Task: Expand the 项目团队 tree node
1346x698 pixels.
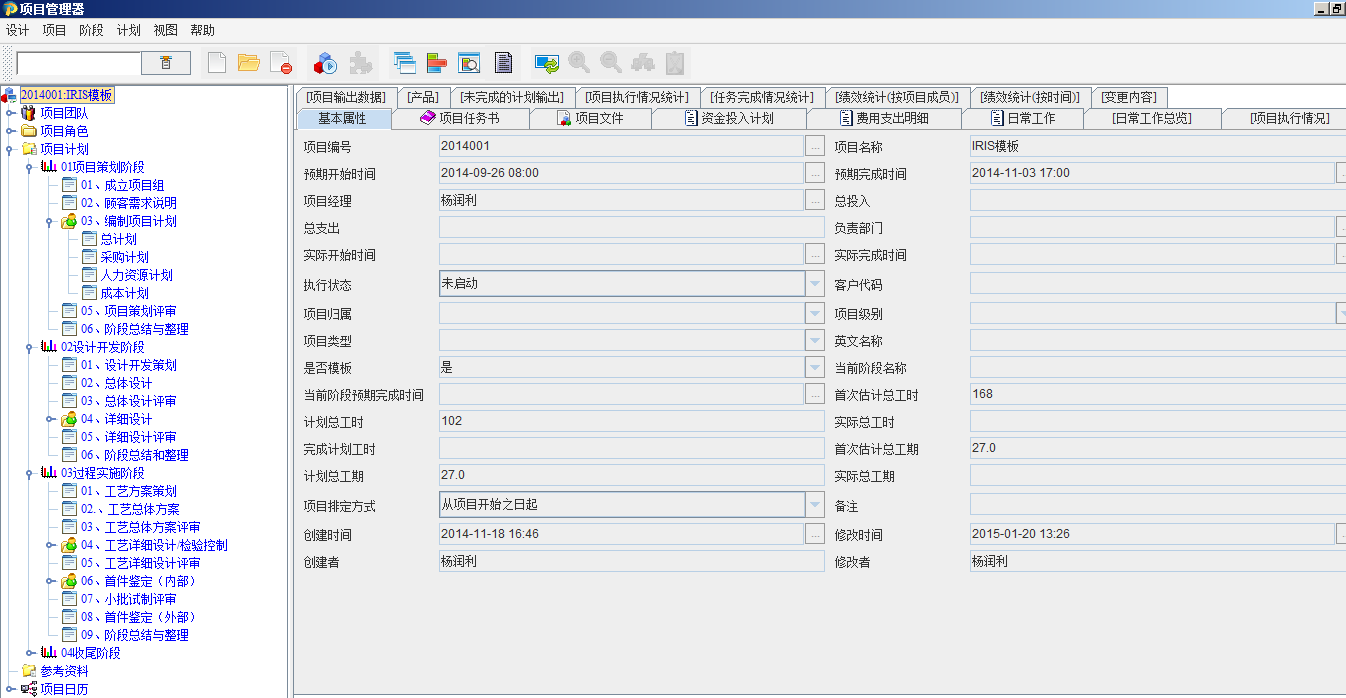Action: 11,113
